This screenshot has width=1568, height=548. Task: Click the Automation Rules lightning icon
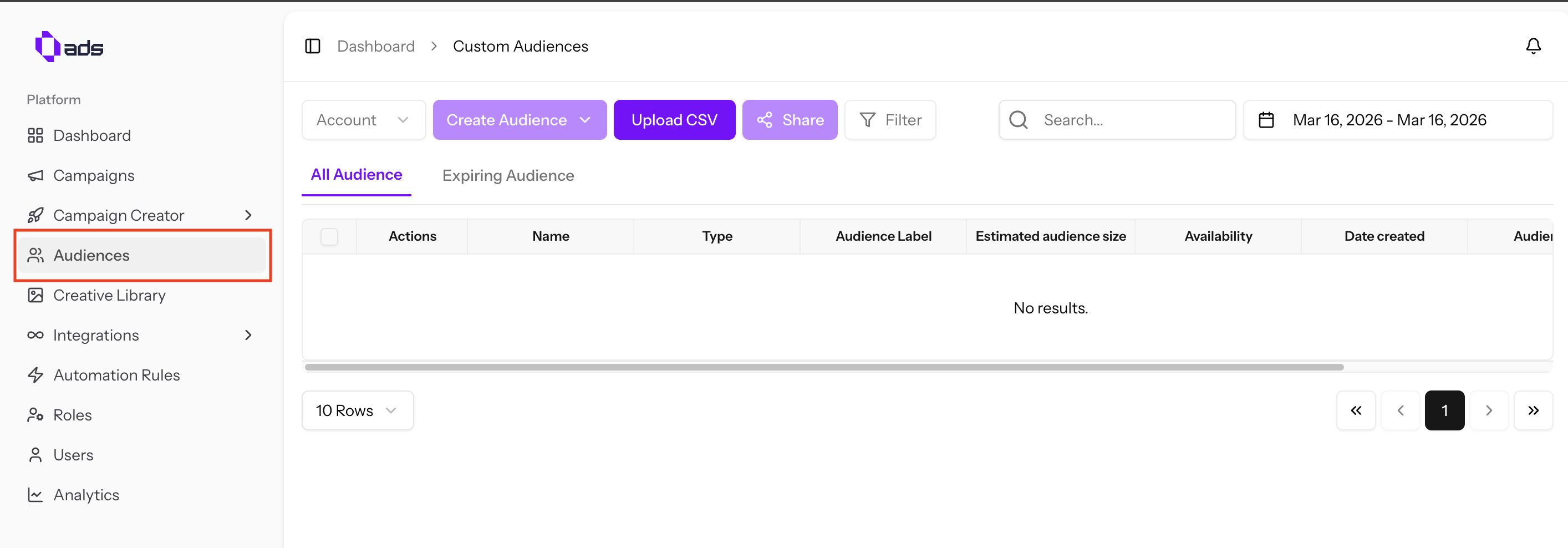click(36, 375)
